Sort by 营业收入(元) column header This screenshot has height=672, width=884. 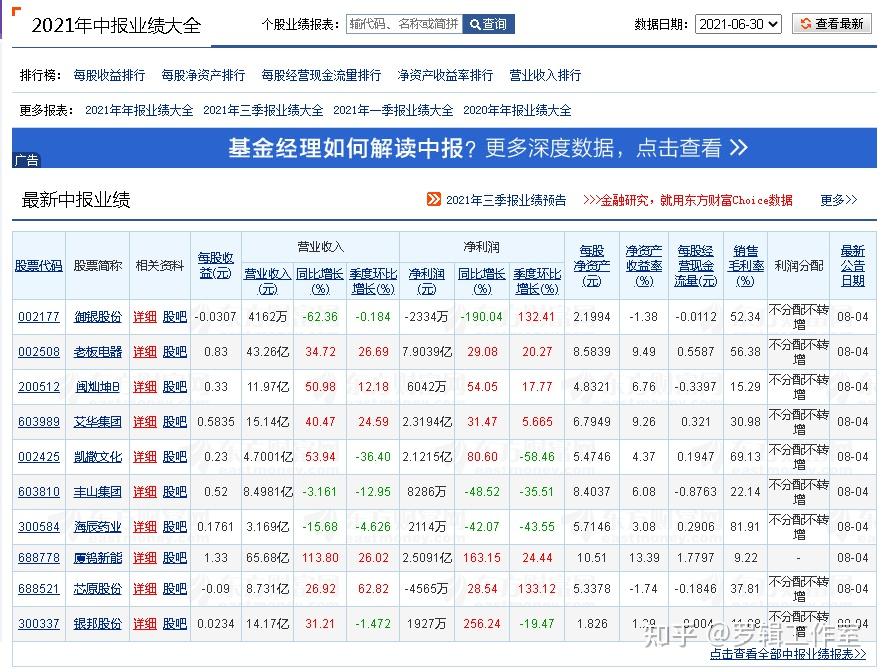pos(267,281)
